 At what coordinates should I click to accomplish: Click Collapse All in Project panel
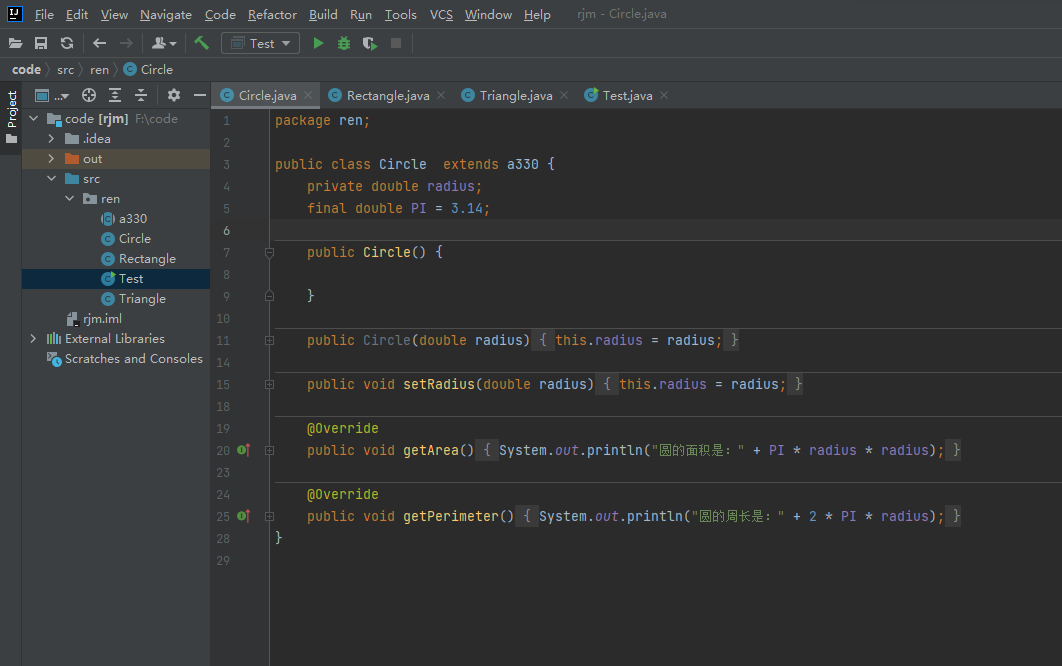141,95
